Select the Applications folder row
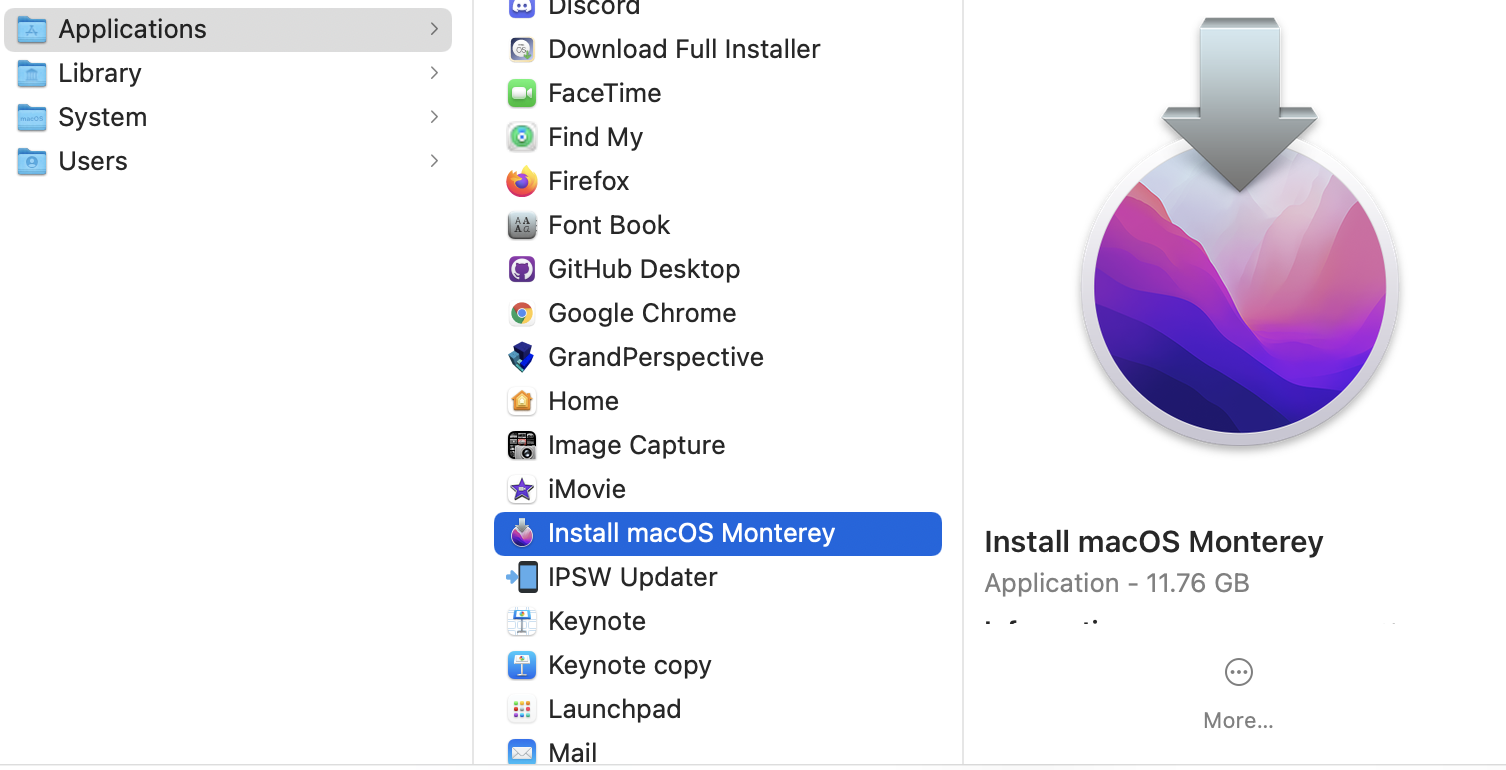1506x770 pixels. [228, 29]
